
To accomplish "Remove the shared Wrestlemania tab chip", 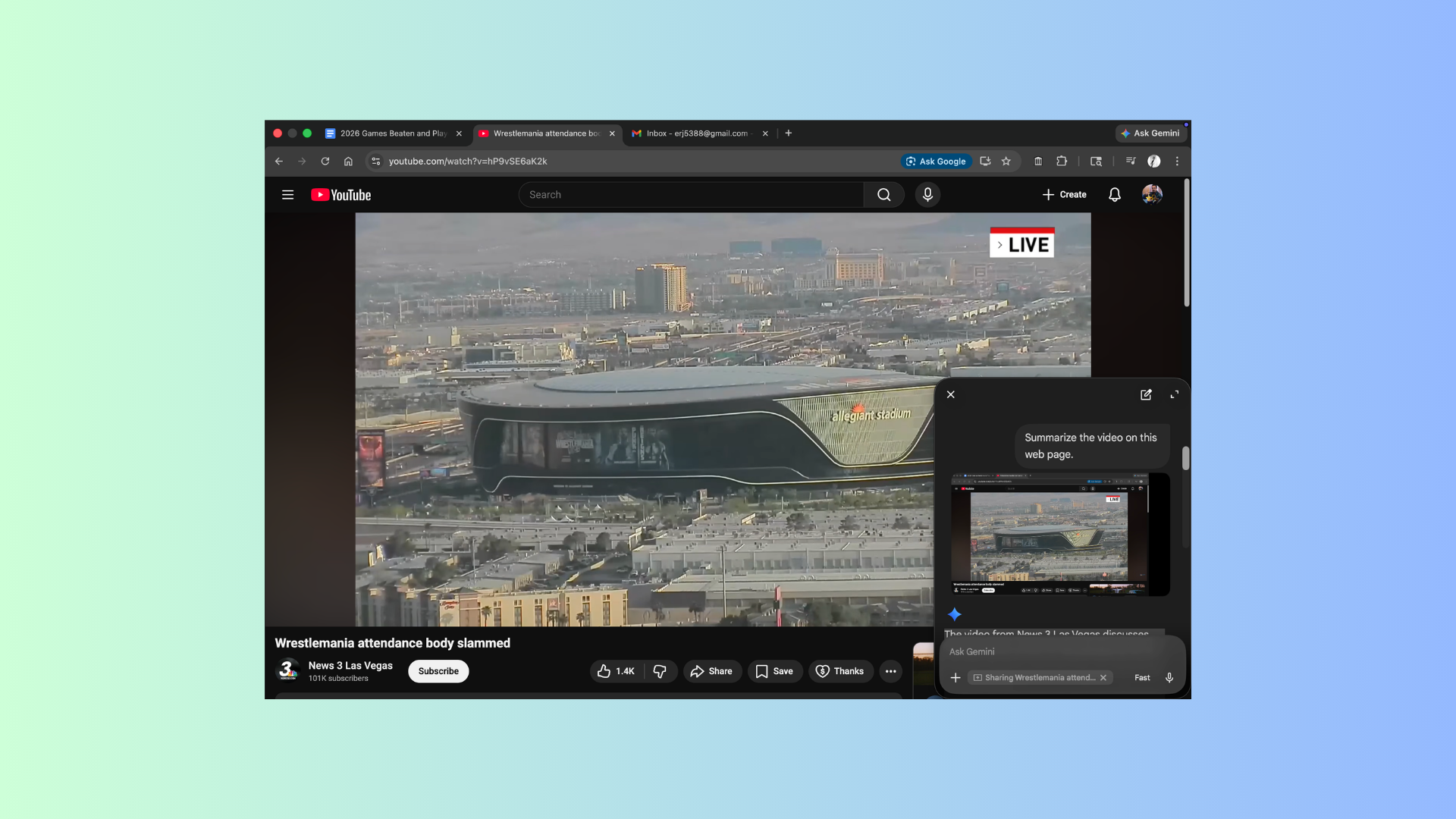I will pos(1103,678).
